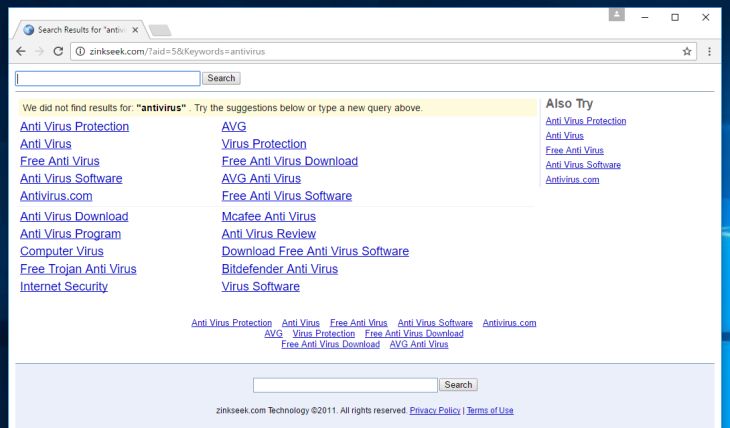Focus the top search text box
730x428 pixels.
click(x=108, y=78)
